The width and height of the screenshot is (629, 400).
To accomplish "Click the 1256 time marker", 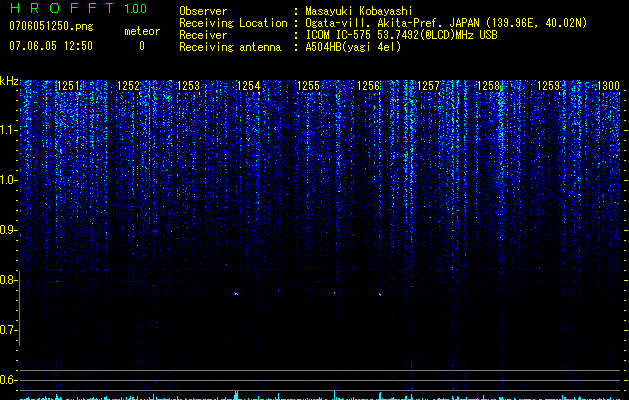I will pos(368,86).
